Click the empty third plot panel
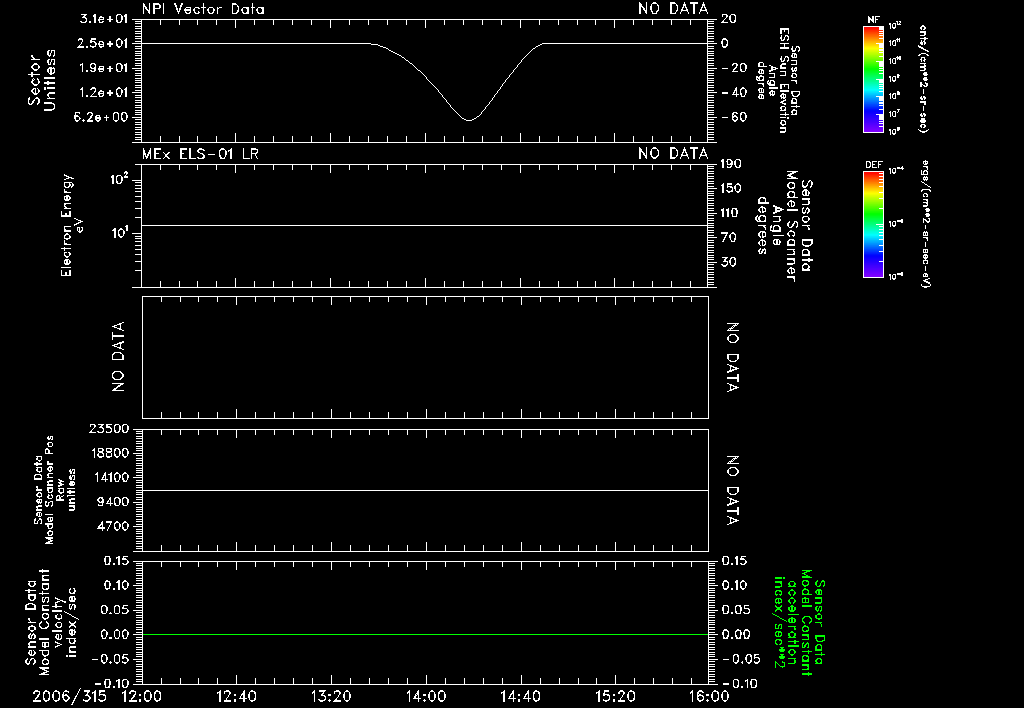The image size is (1024, 708). pyautogui.click(x=425, y=357)
